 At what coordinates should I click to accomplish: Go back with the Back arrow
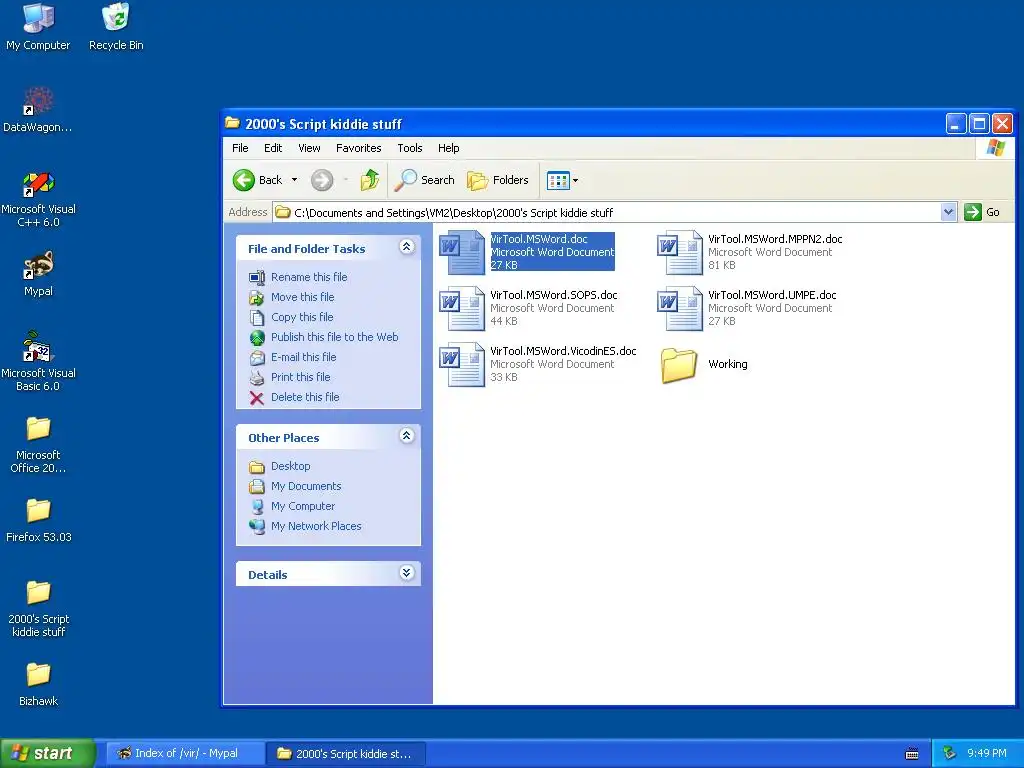pyautogui.click(x=257, y=180)
